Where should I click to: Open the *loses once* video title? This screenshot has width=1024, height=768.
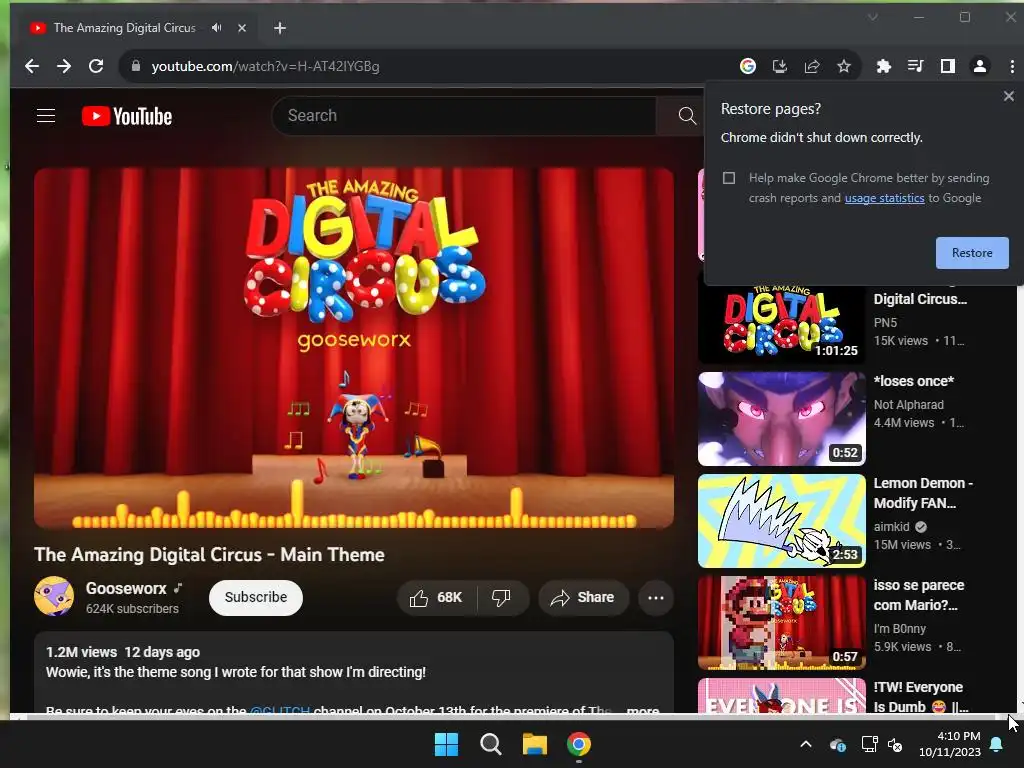point(914,381)
